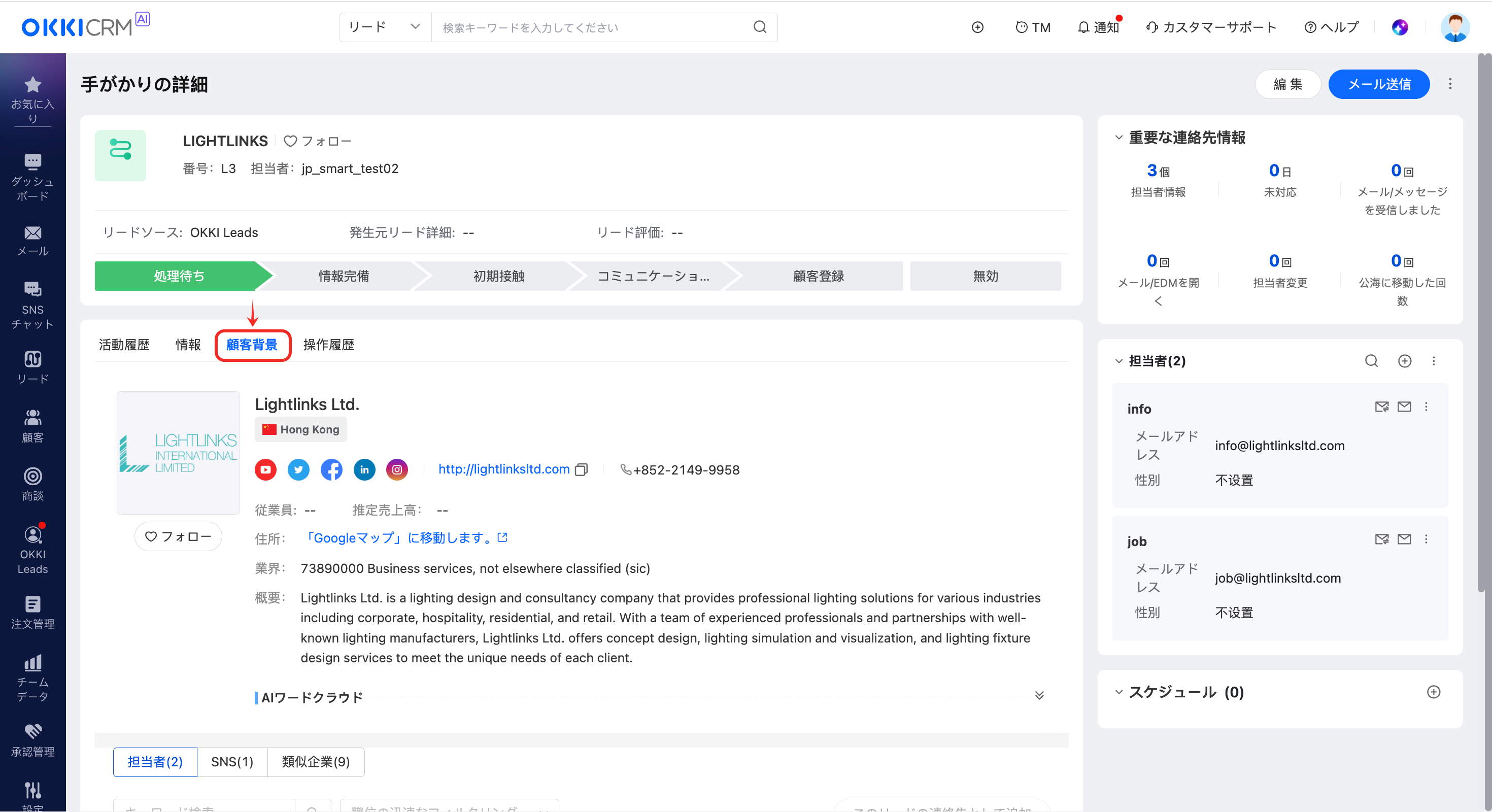
Task: Click the search magnifier icon in top bar
Action: click(760, 27)
